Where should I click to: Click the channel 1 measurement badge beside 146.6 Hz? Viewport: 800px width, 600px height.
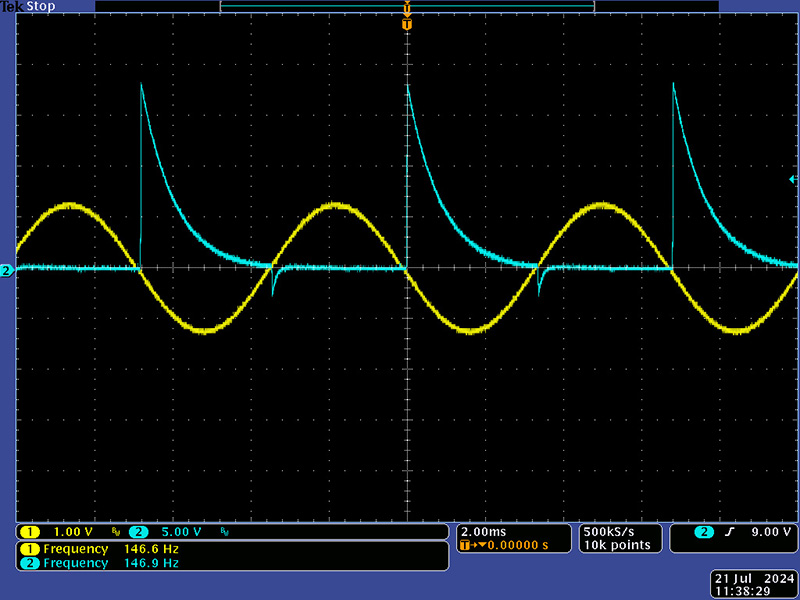point(30,549)
